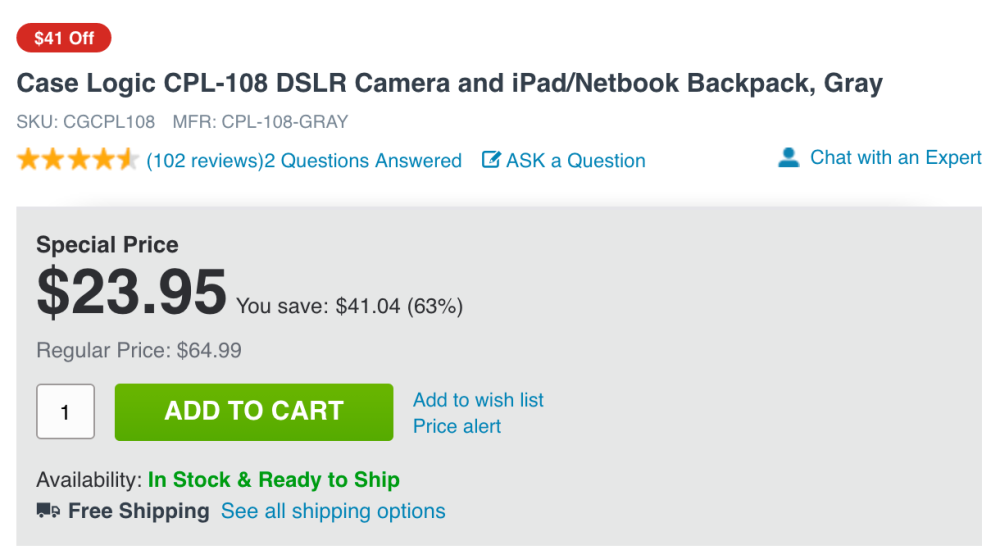Click the quantity input field
1000x559 pixels.
(x=65, y=412)
